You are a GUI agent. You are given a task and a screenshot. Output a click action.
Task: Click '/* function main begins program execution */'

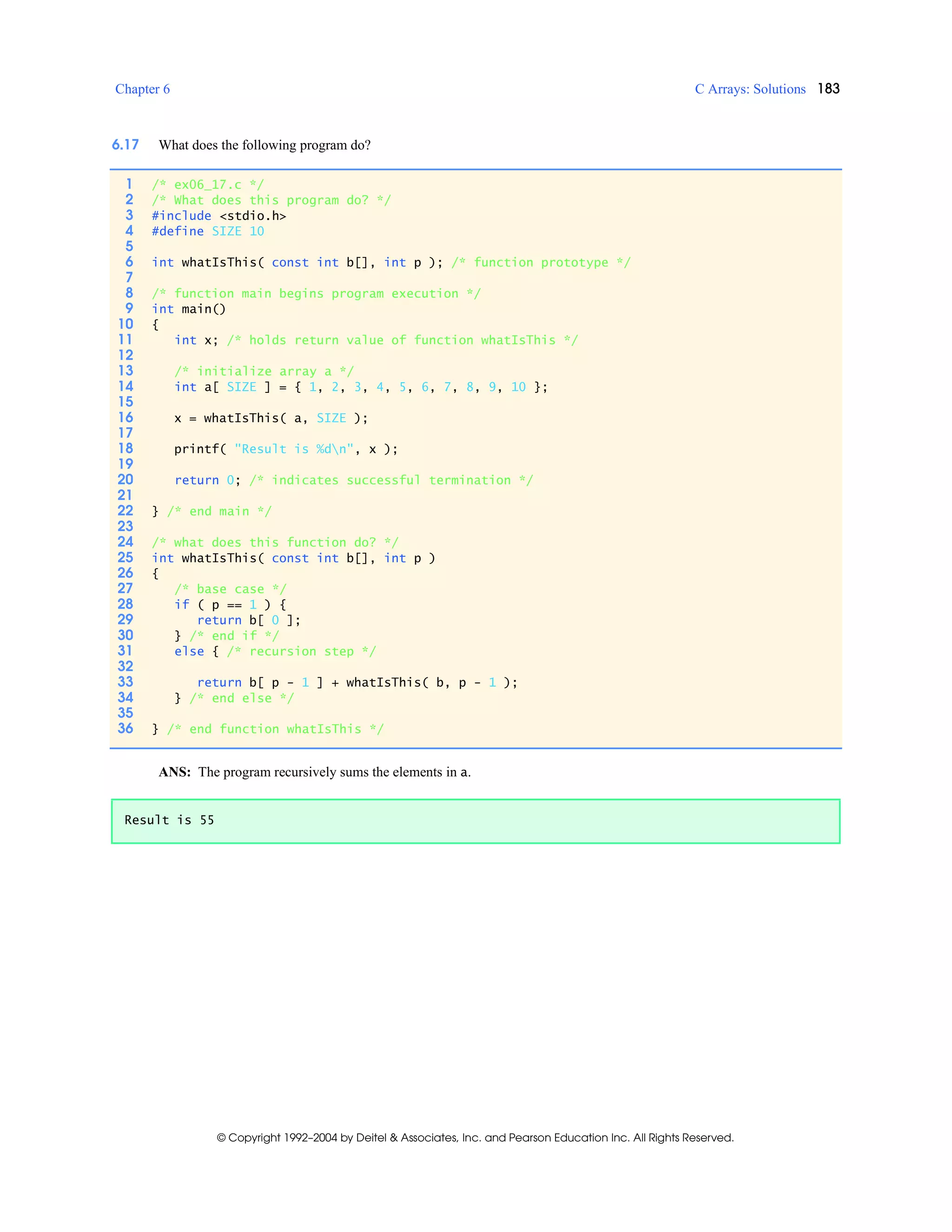(316, 293)
